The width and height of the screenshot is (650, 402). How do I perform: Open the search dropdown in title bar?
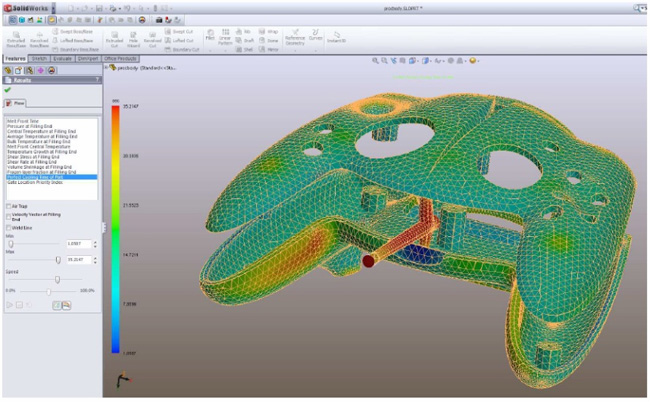[642, 8]
